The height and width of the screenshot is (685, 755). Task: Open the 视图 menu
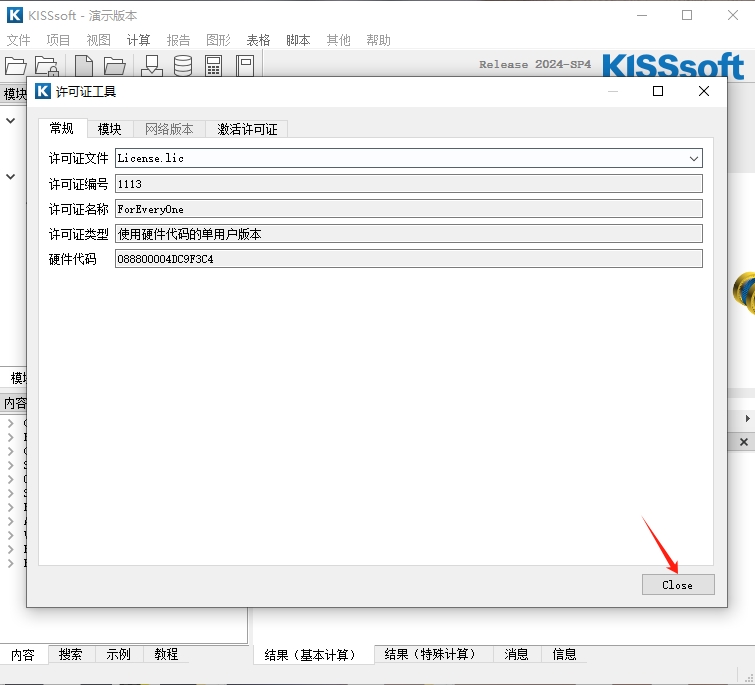click(x=99, y=40)
